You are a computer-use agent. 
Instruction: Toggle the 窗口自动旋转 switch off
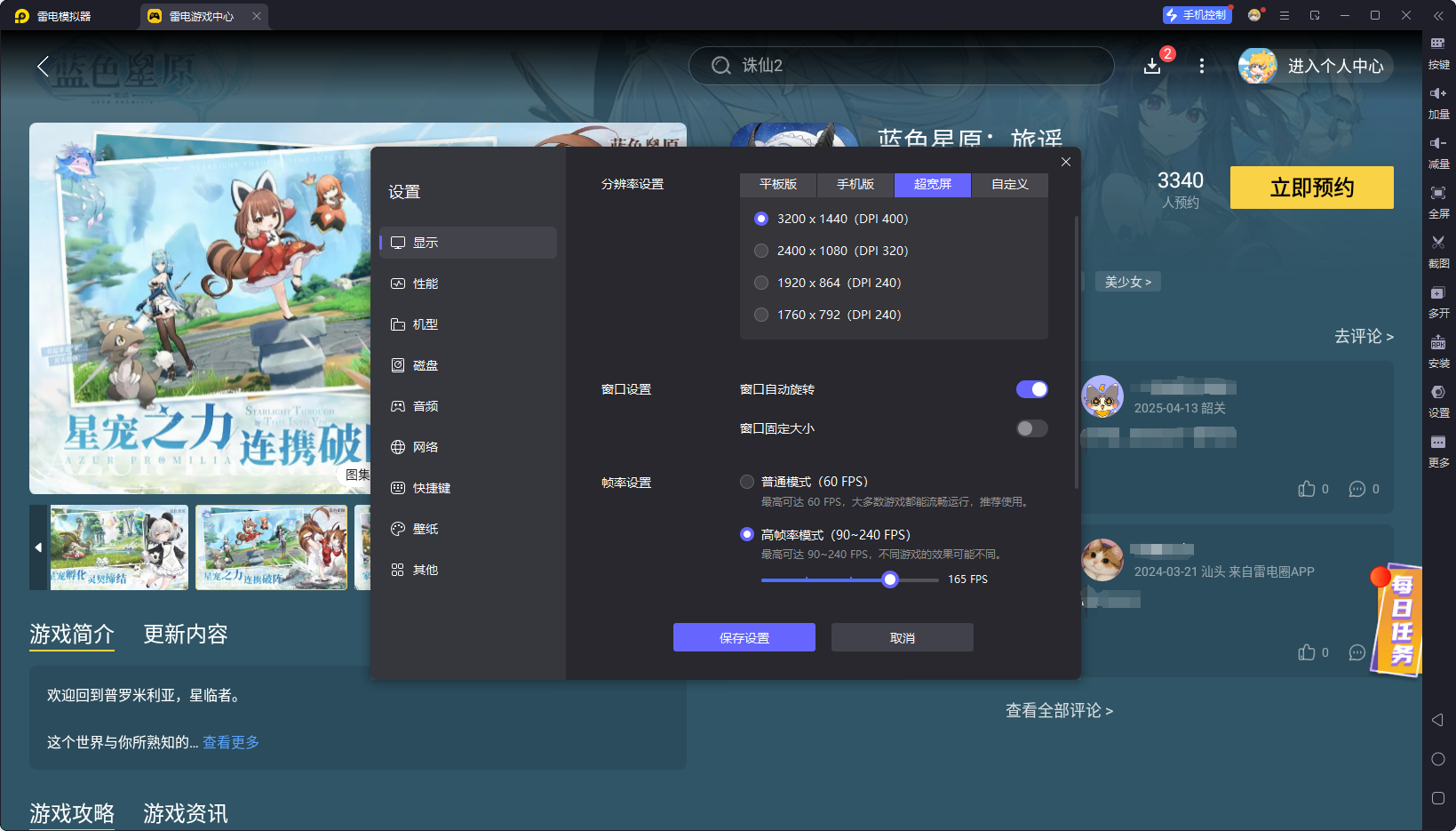click(1031, 389)
